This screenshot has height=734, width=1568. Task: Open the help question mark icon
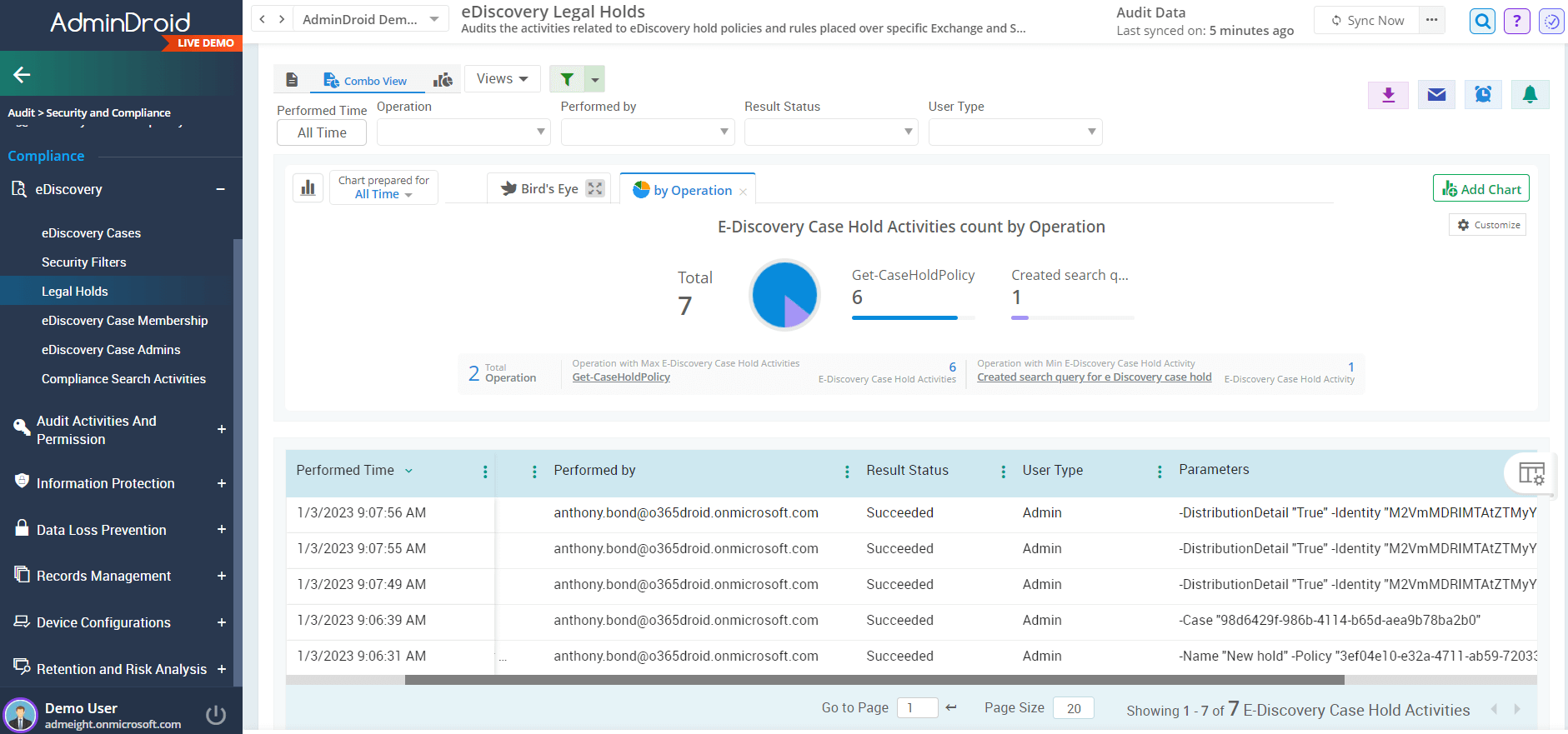[x=1516, y=22]
